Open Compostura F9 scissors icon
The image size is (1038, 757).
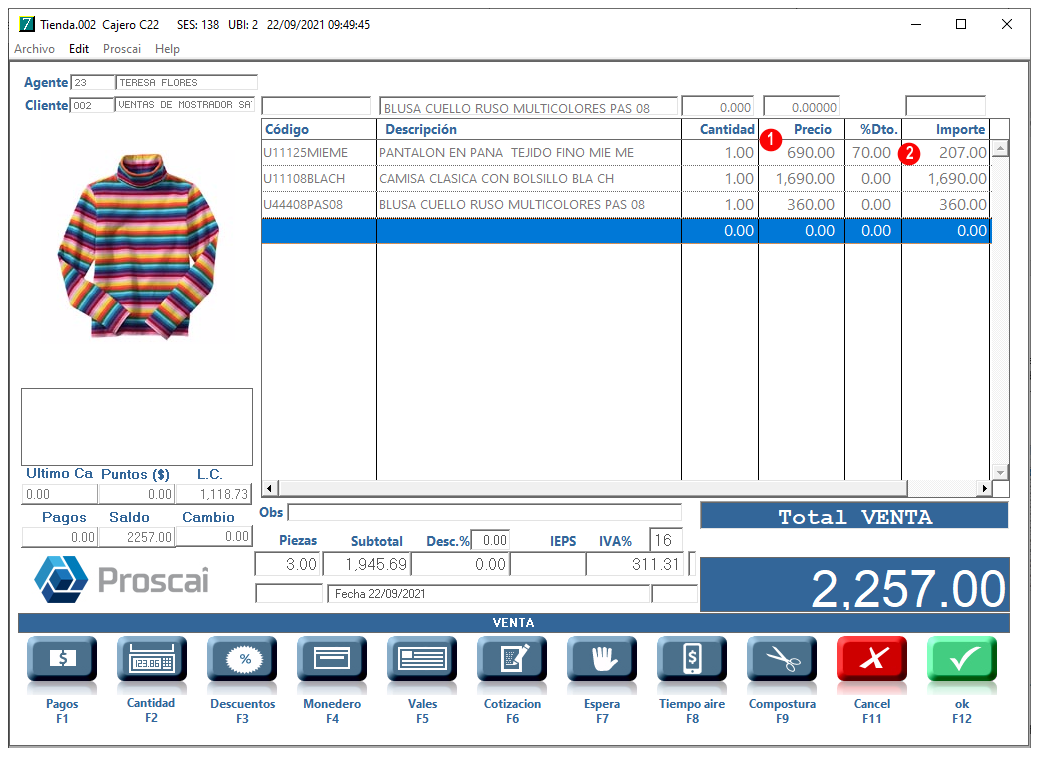click(782, 659)
